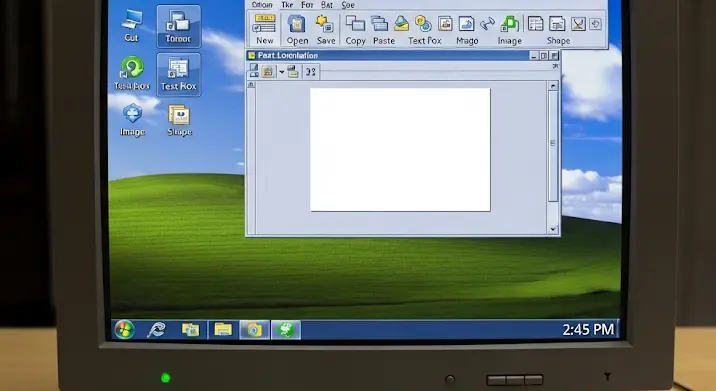Select the Image desktop icon
The image size is (716, 391).
coord(132,120)
